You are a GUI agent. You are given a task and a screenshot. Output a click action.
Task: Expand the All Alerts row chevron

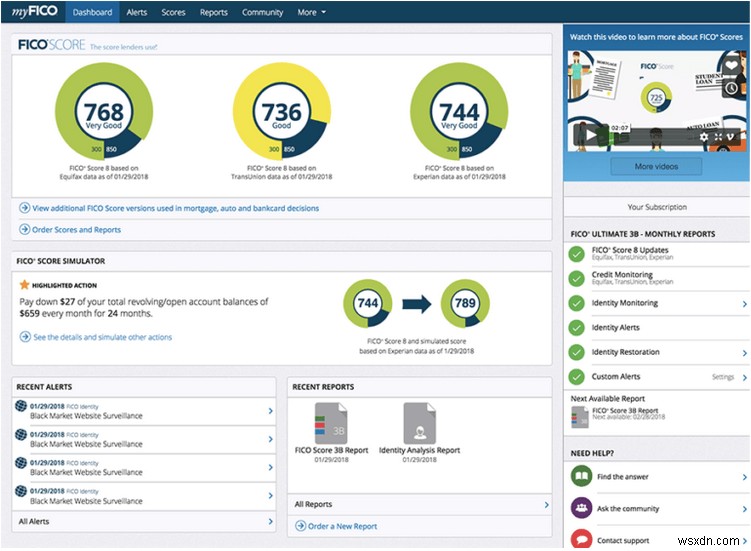click(x=270, y=522)
